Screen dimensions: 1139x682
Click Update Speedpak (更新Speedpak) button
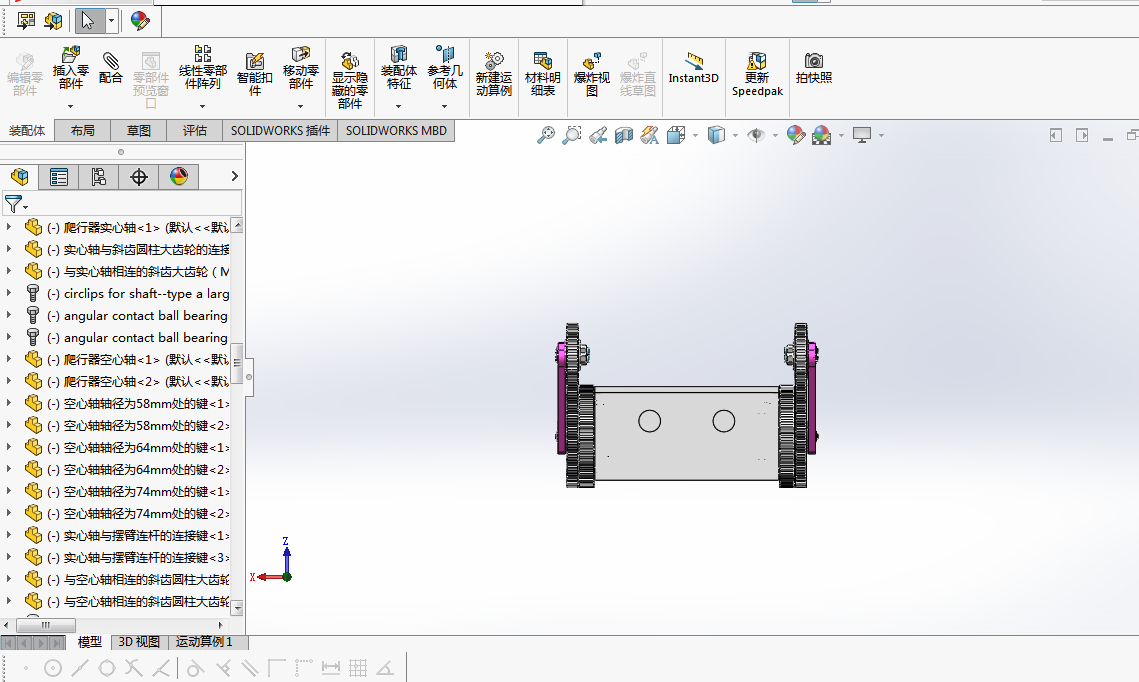[x=757, y=75]
